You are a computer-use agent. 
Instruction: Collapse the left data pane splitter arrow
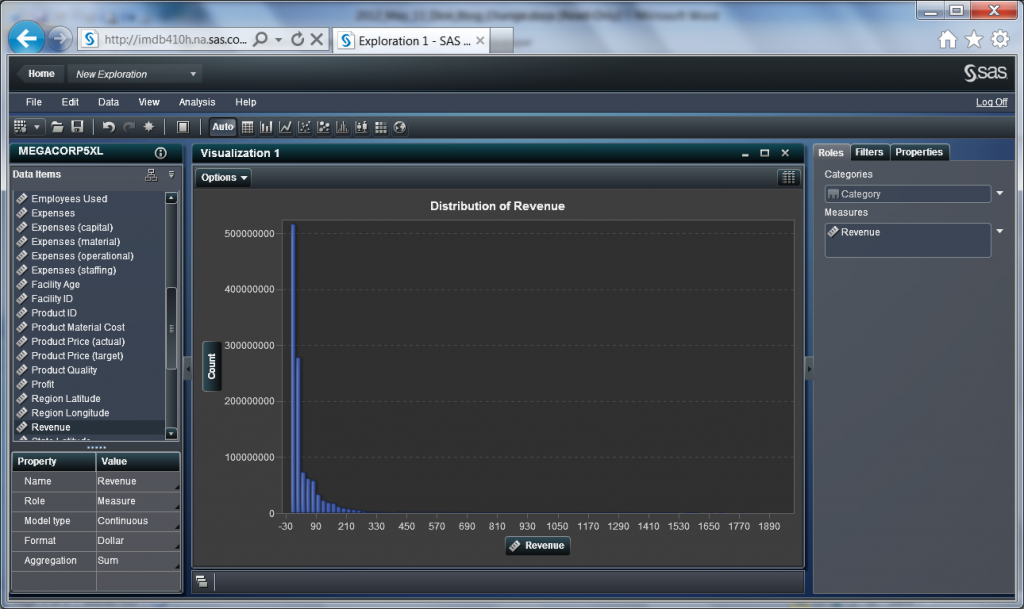tap(186, 369)
